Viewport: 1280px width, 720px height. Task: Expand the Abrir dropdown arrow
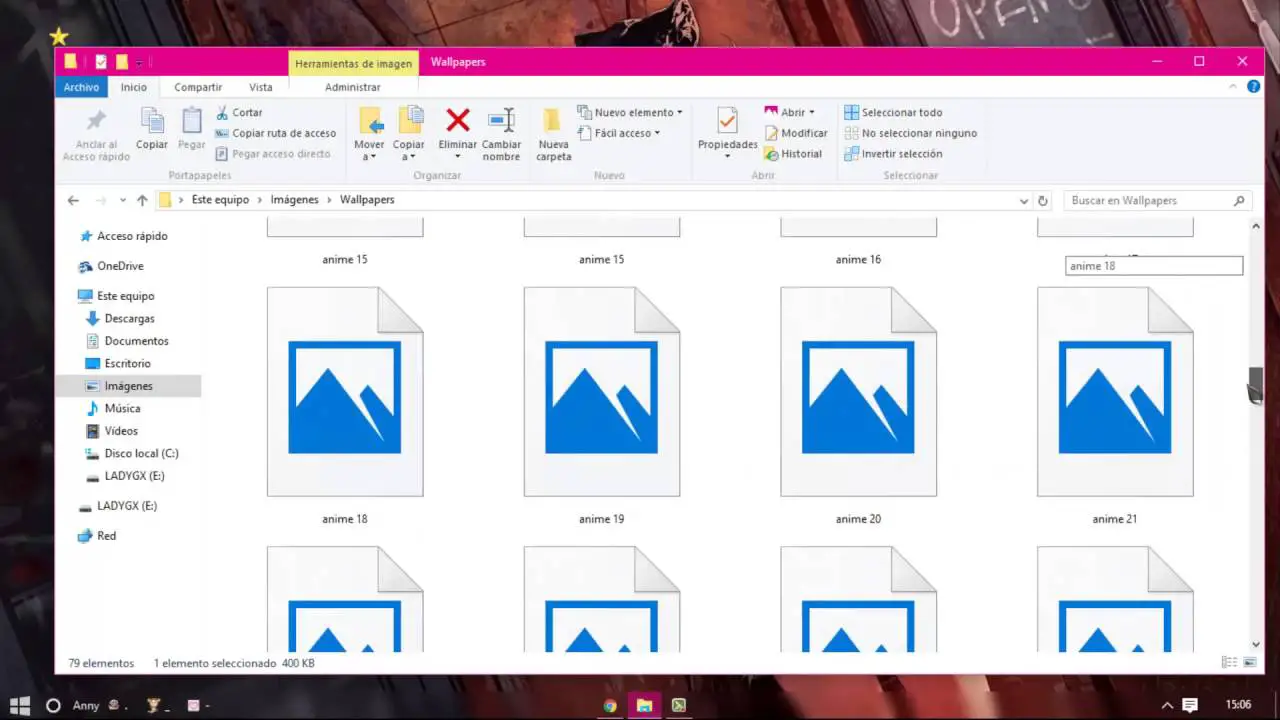click(812, 113)
